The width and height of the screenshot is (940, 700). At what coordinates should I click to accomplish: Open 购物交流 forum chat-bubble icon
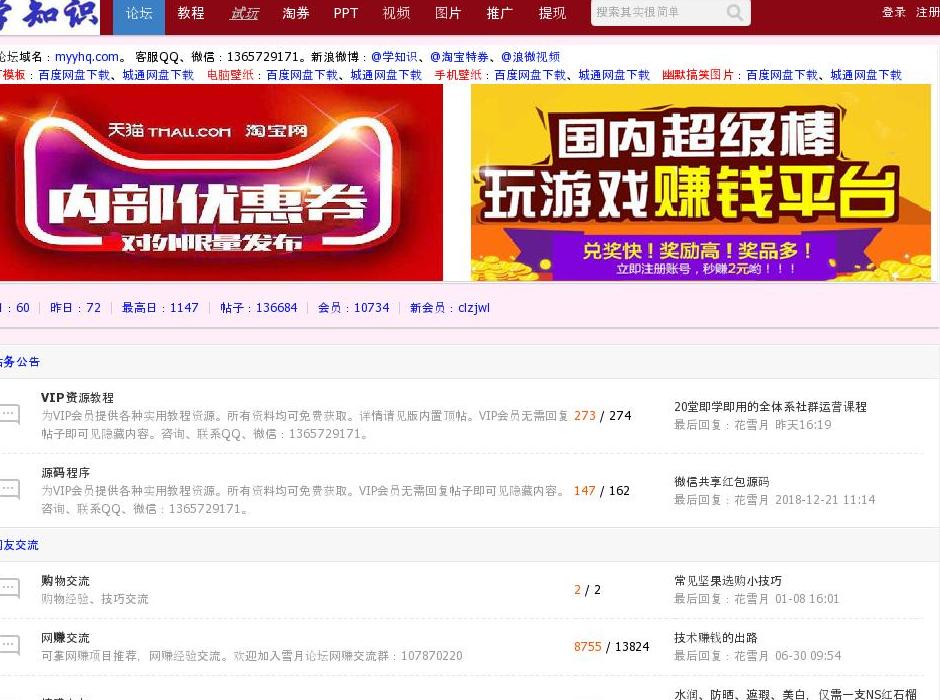(x=10, y=588)
